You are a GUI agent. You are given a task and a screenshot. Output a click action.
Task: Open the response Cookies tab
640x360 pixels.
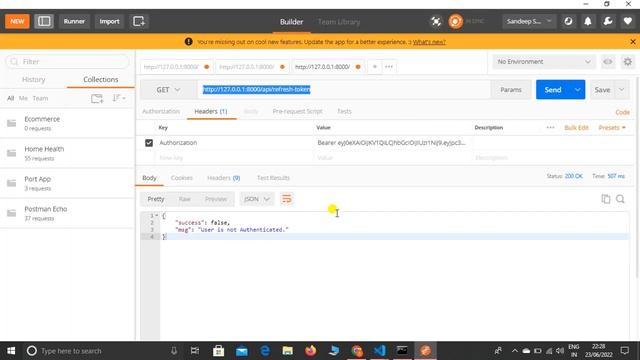182,178
